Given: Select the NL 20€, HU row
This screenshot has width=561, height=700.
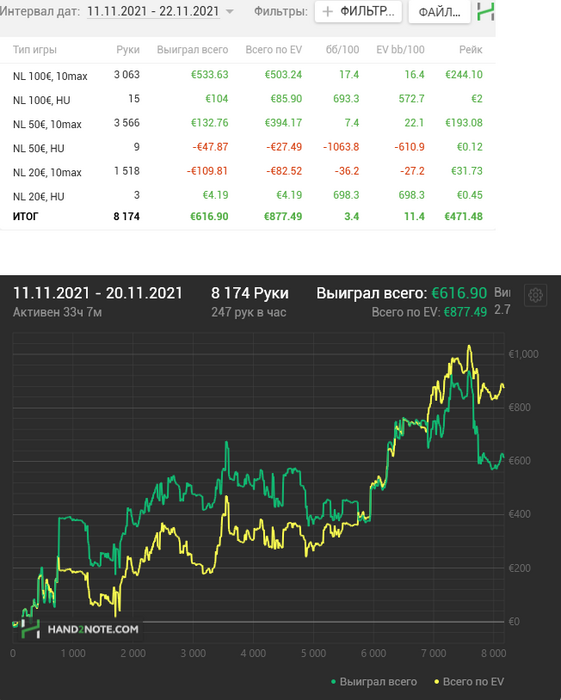Looking at the screenshot, I should click(x=248, y=196).
